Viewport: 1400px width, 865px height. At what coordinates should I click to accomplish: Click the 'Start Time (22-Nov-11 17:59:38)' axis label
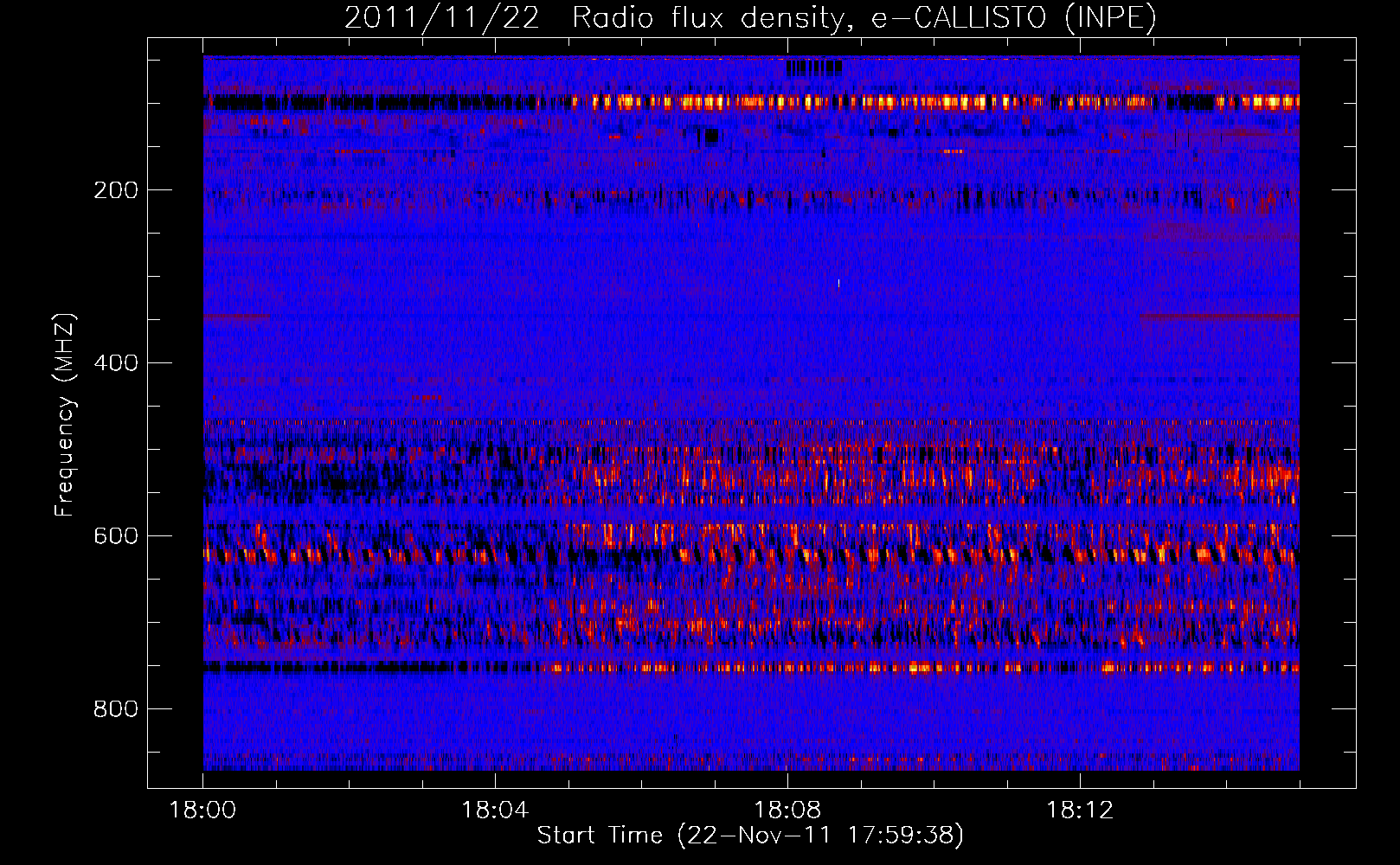tap(751, 836)
